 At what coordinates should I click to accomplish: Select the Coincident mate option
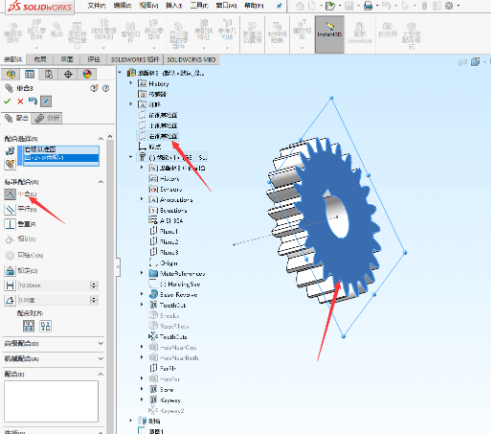[10, 194]
